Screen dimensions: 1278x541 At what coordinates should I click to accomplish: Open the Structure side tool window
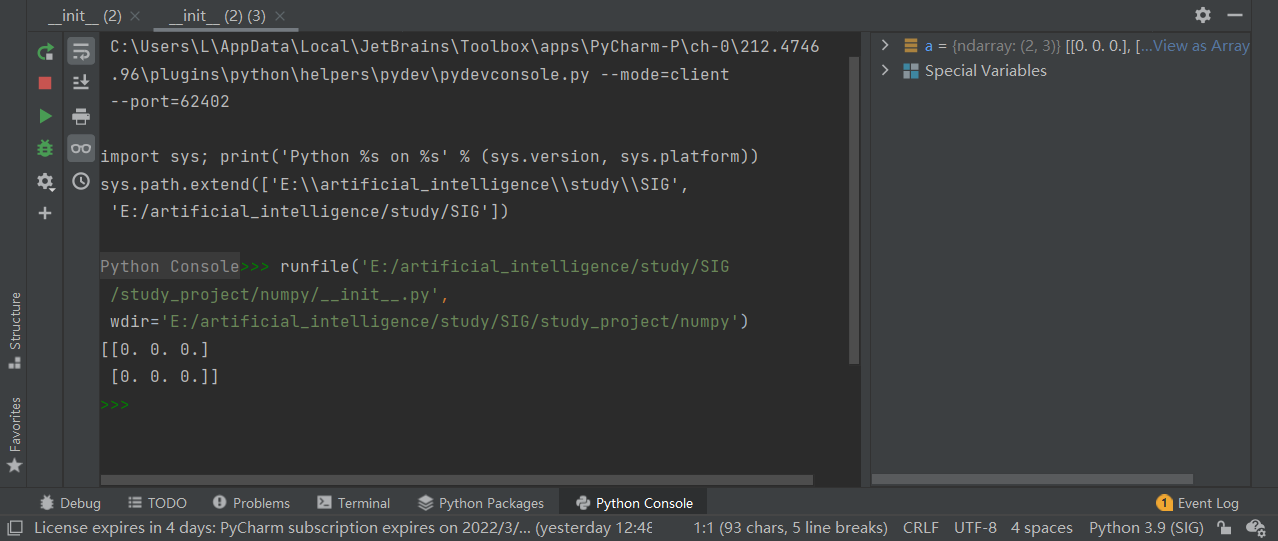click(x=15, y=330)
